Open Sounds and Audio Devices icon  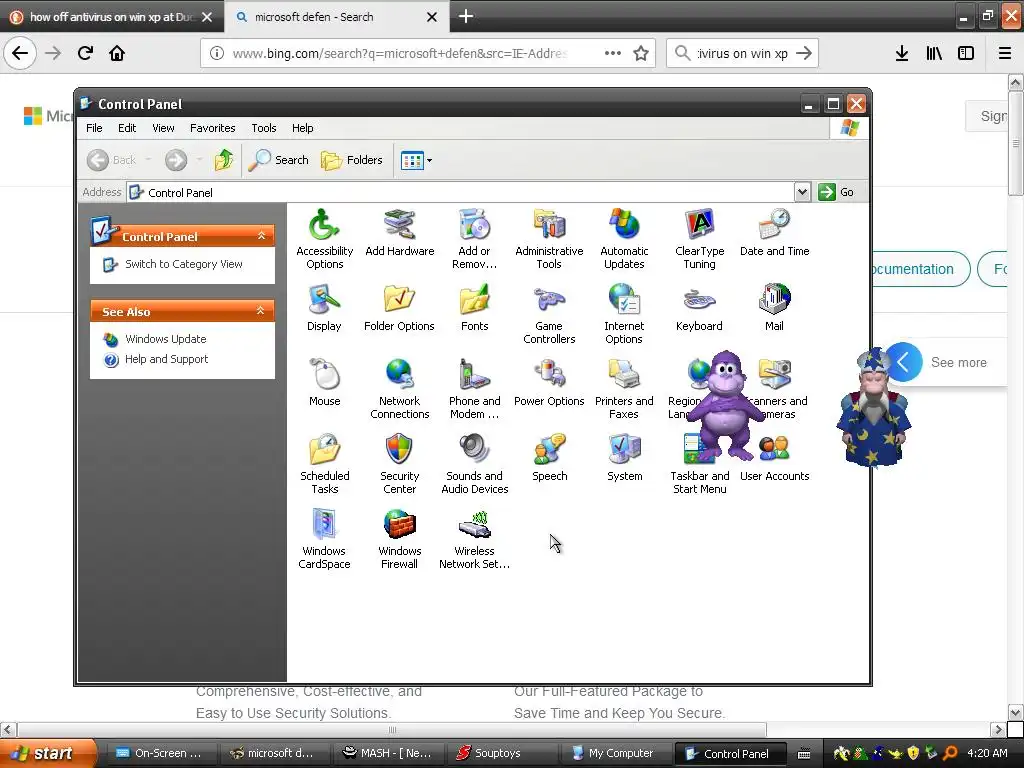click(474, 464)
